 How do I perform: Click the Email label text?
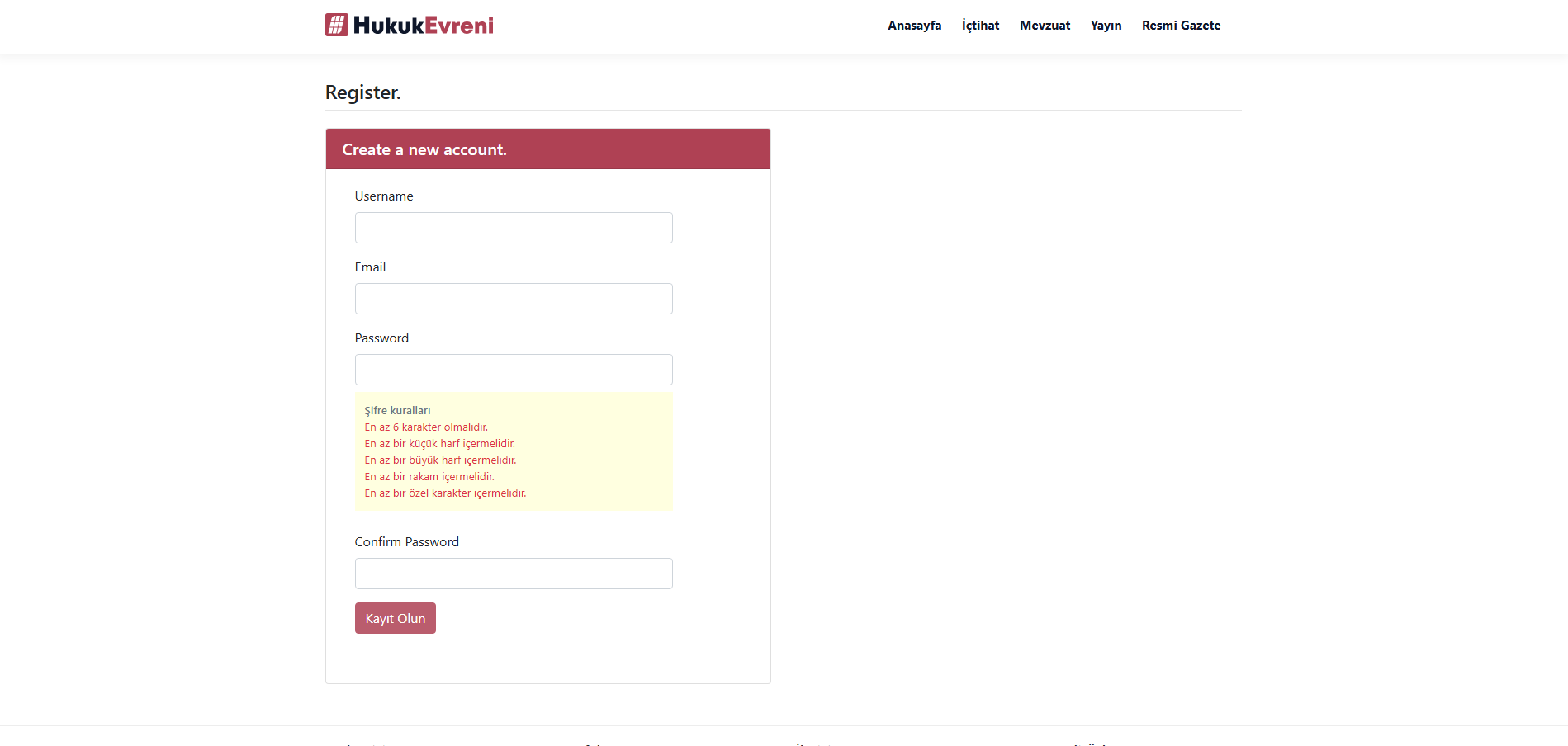coord(370,267)
